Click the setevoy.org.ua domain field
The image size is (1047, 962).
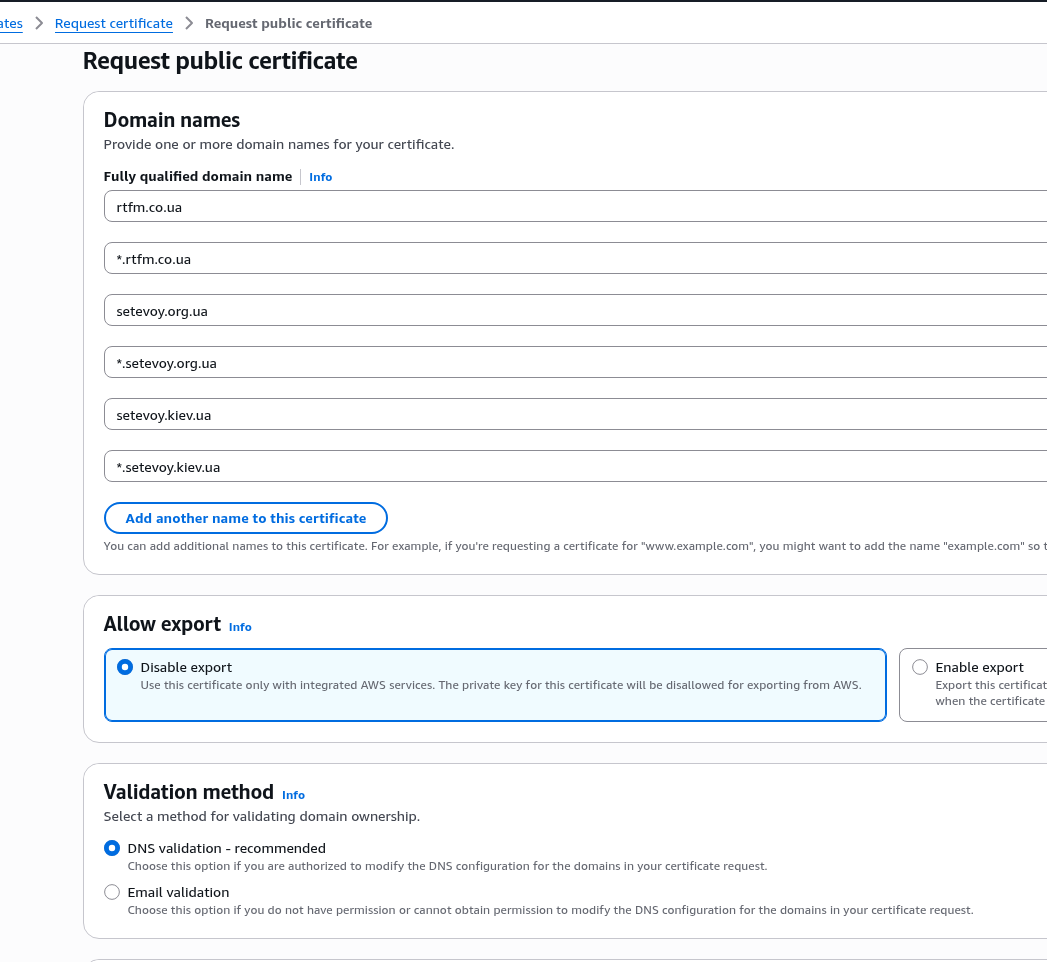click(x=575, y=311)
